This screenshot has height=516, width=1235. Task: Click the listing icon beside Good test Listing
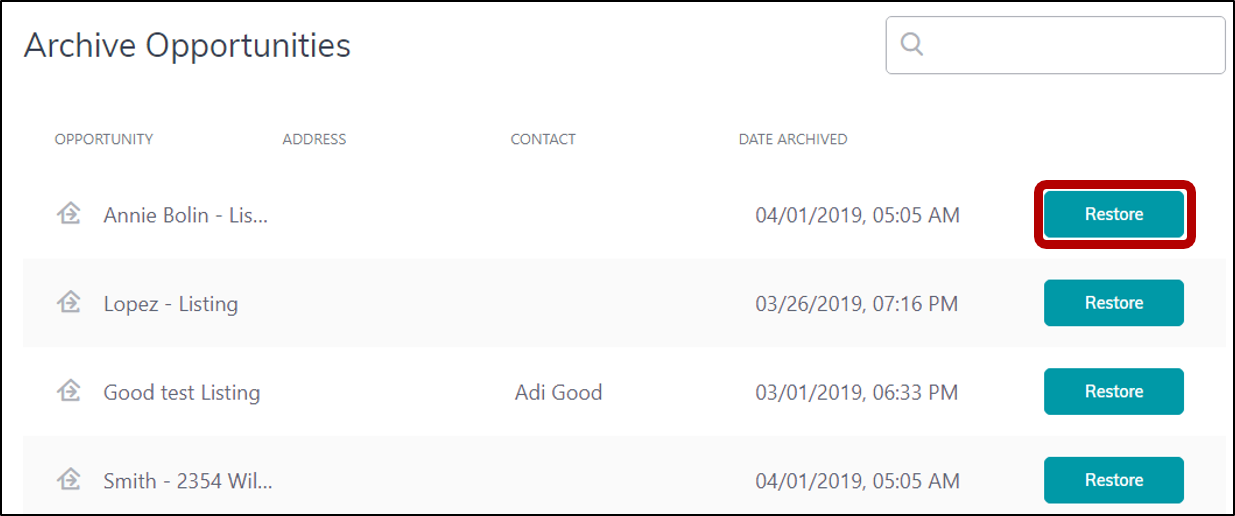pyautogui.click(x=69, y=392)
